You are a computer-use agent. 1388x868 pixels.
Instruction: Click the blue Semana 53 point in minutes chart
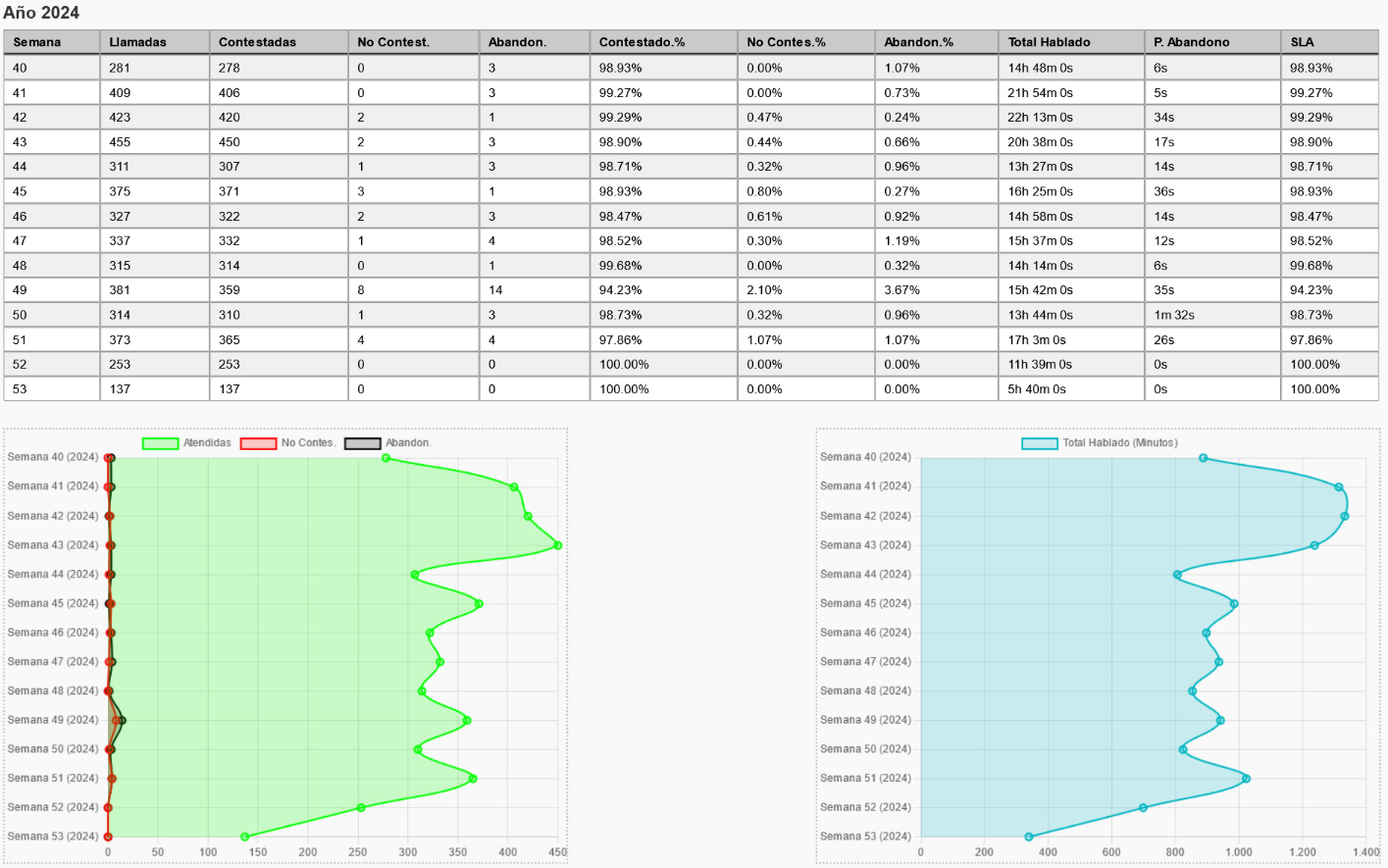(x=1029, y=837)
